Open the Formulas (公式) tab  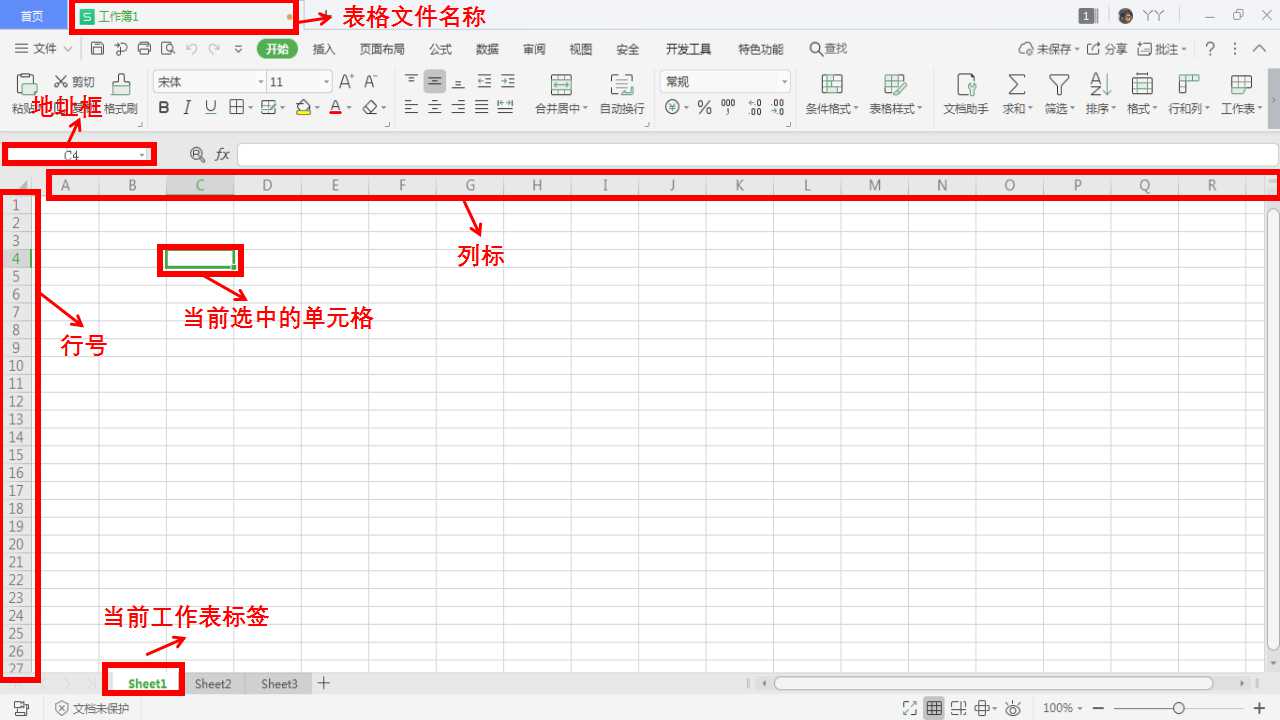coord(440,49)
